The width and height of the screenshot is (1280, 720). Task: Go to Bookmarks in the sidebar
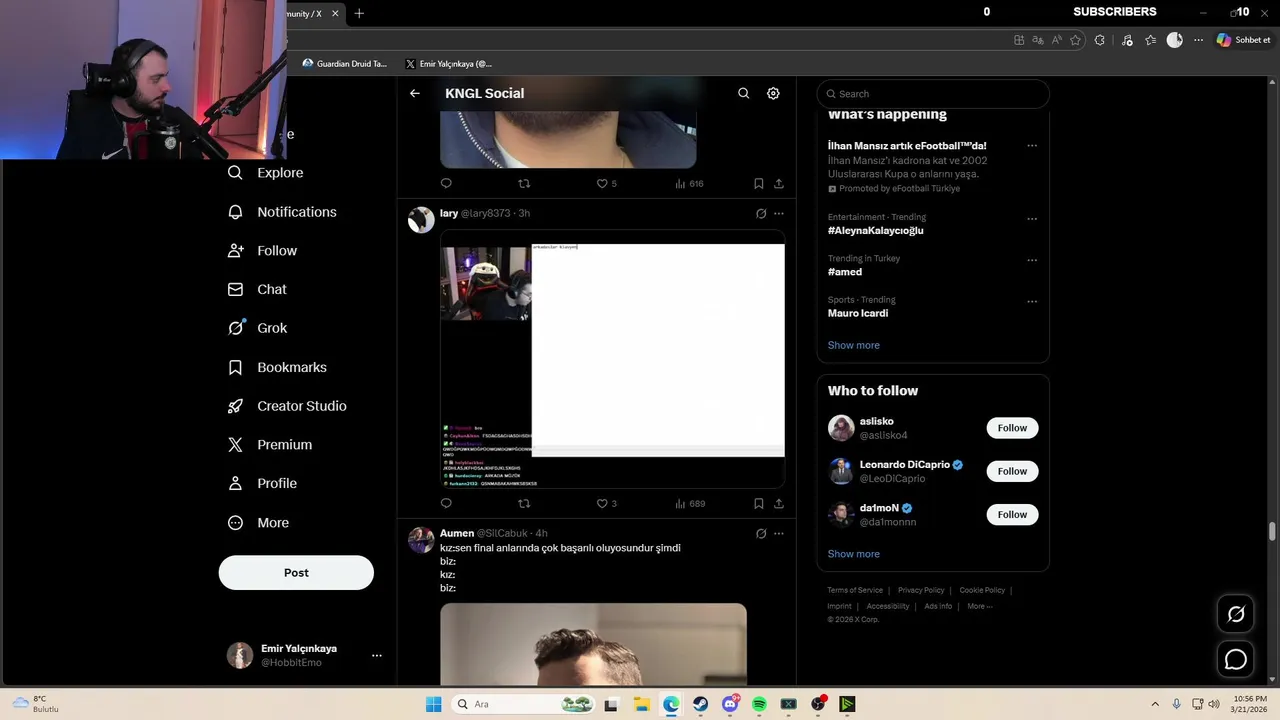278,367
